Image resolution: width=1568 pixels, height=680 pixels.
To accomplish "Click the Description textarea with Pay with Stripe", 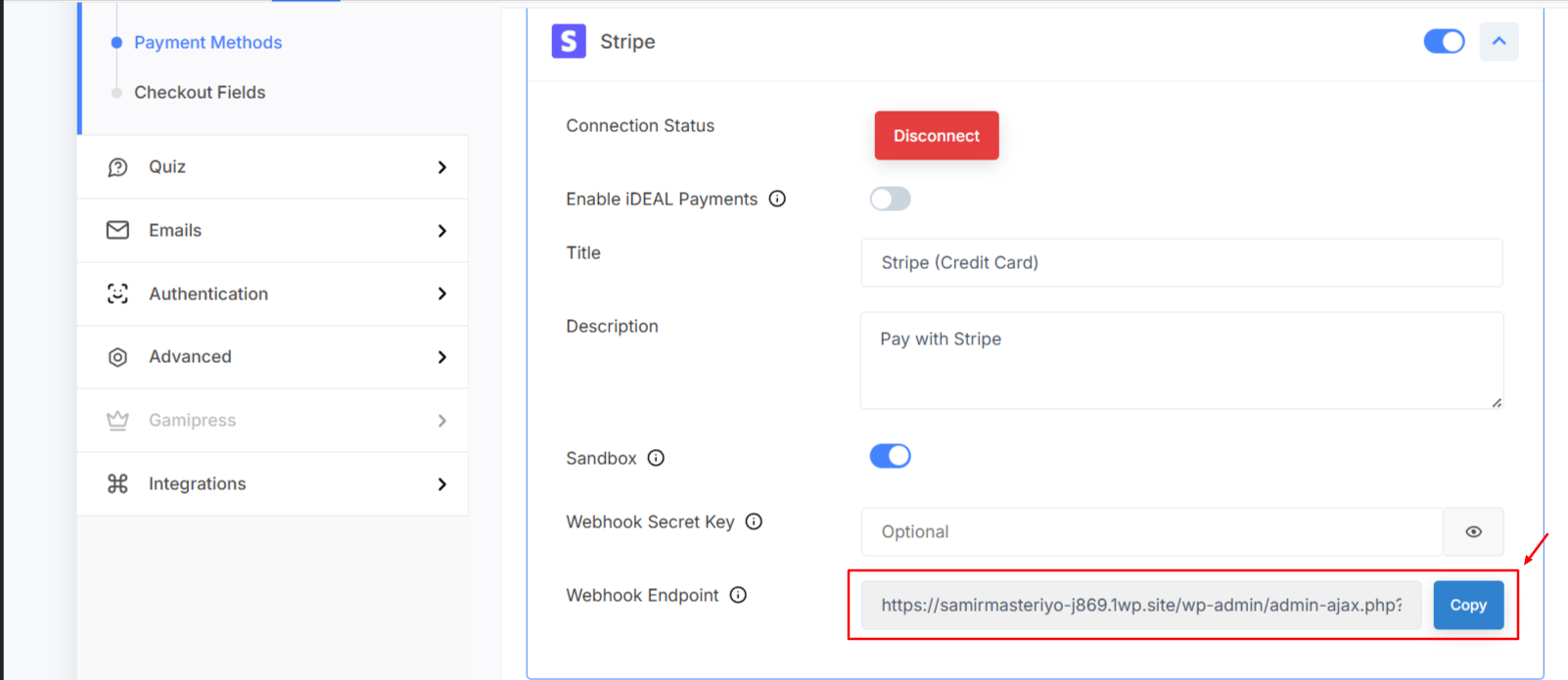I will click(x=1181, y=360).
